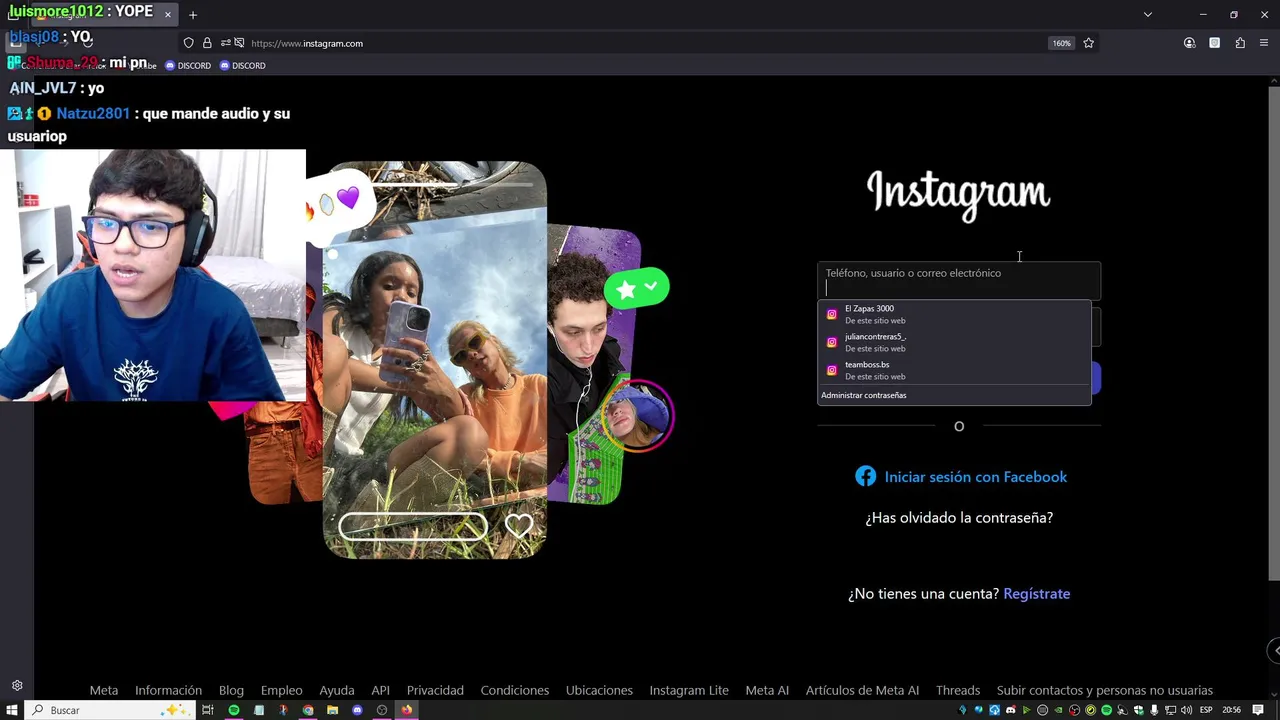Screen dimensions: 1280x720
Task: Click the Spotify tray icon
Action: (x=1107, y=710)
